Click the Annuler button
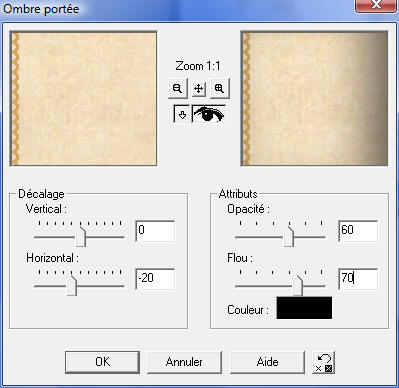Viewport: 399px width, 388px height. pos(184,362)
